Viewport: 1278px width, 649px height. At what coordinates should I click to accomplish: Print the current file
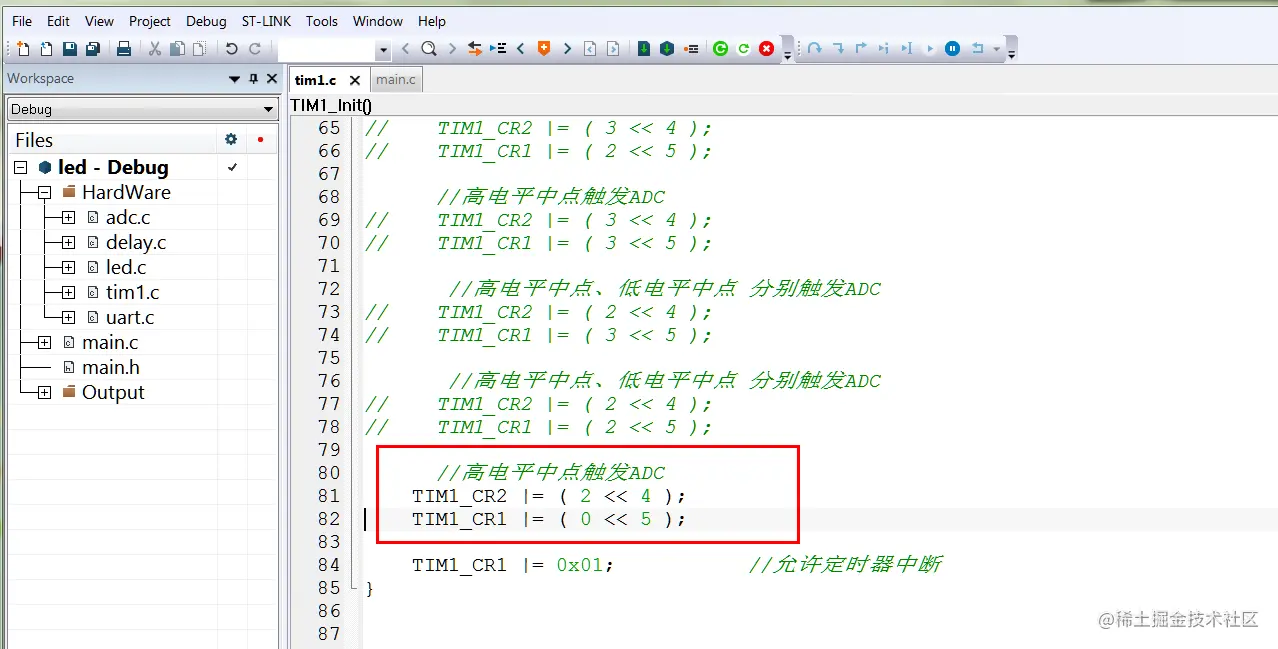pyautogui.click(x=124, y=48)
